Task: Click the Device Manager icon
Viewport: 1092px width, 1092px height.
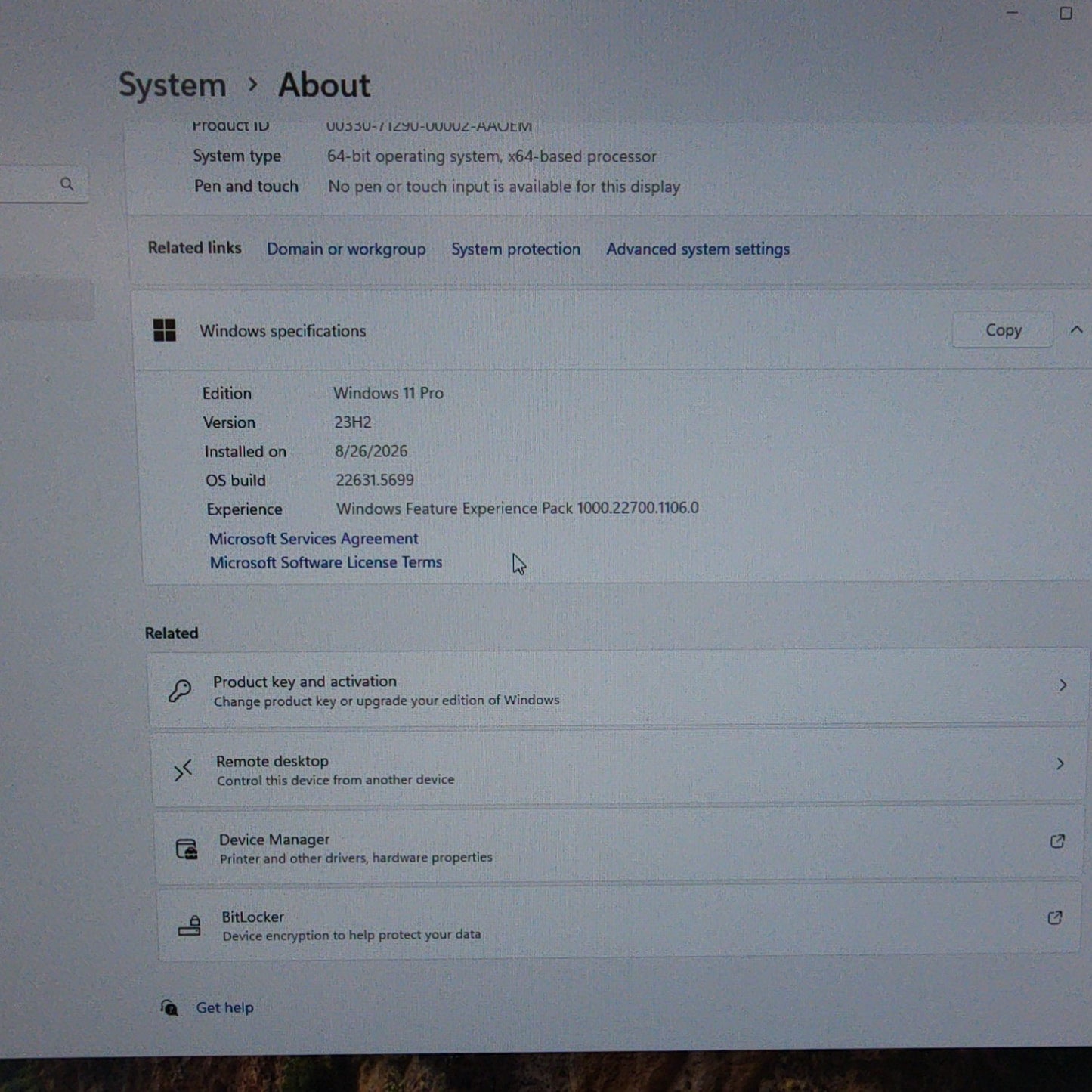Action: click(x=187, y=849)
